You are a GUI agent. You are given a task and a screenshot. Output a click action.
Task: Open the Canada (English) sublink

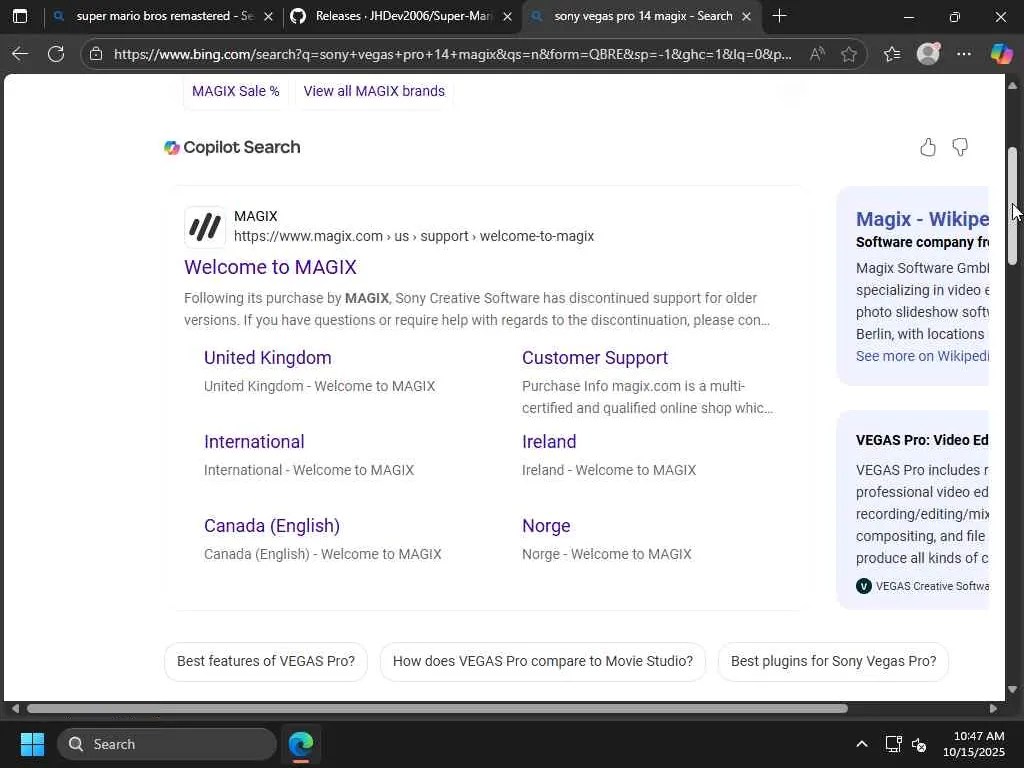(x=272, y=526)
